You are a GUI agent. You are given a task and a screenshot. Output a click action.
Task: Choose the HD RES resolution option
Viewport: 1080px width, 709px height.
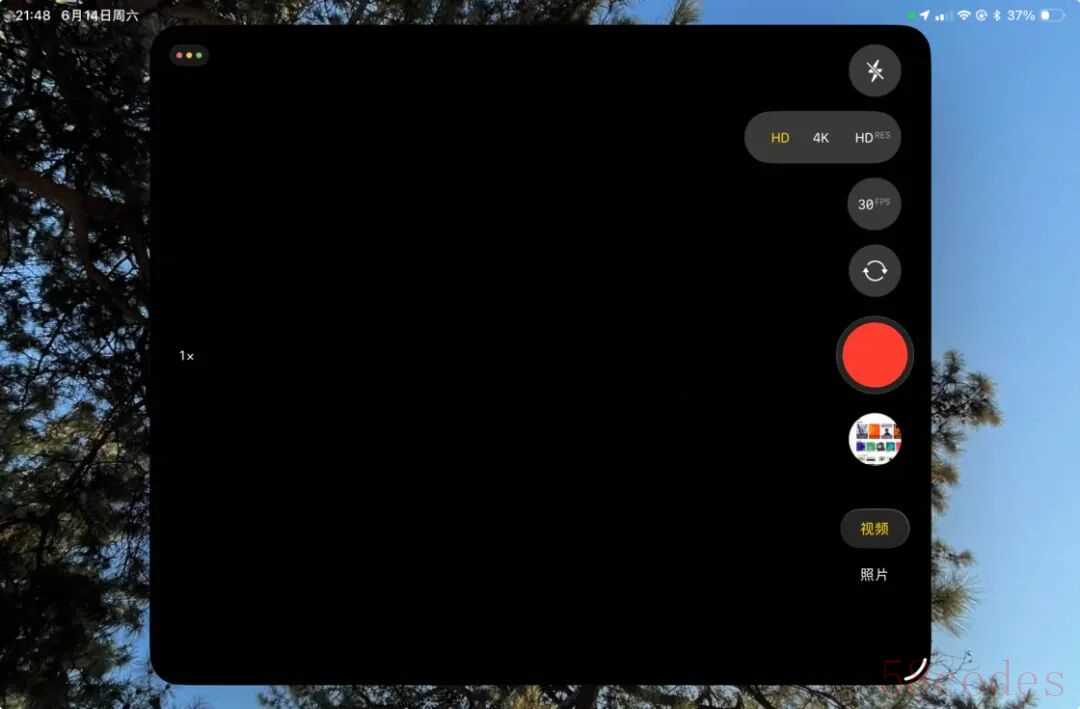[x=872, y=137]
